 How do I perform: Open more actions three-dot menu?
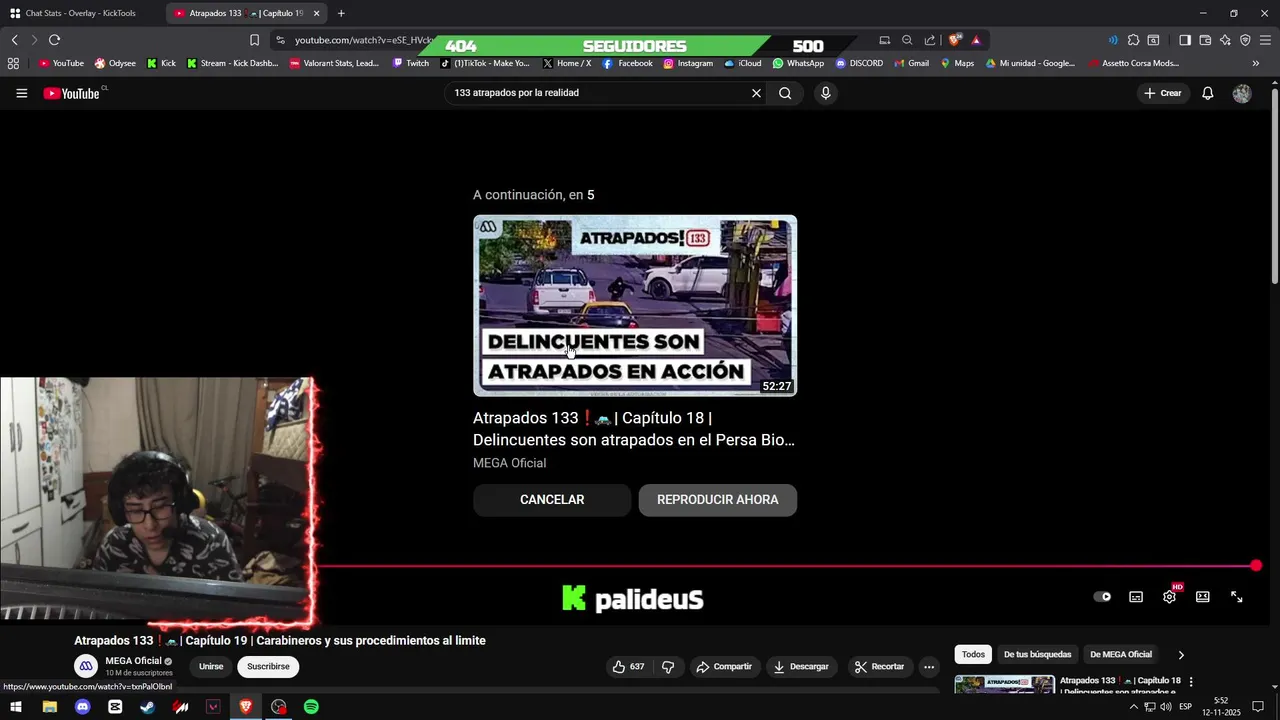929,667
